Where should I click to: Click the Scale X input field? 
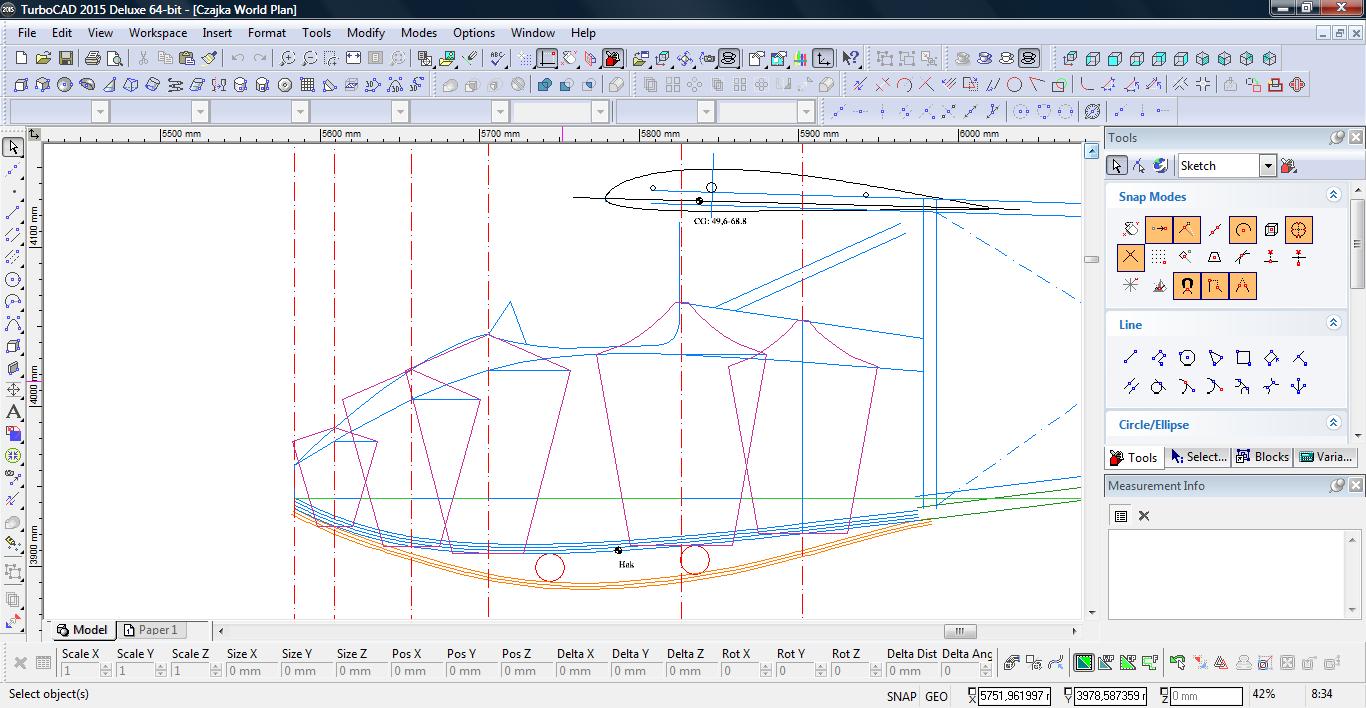pos(80,671)
